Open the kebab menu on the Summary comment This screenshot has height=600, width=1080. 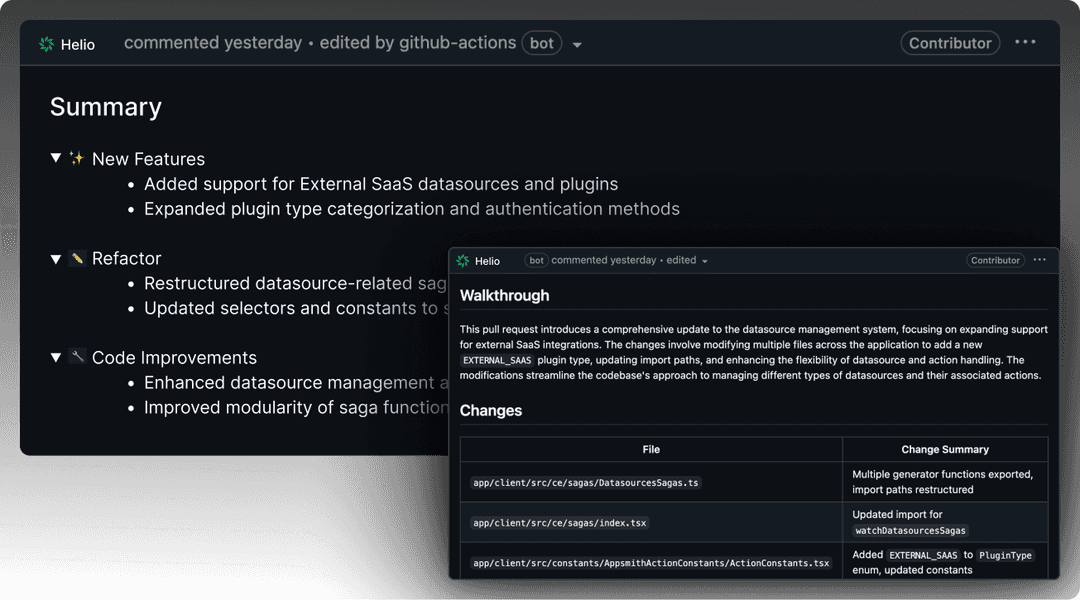tap(1025, 42)
